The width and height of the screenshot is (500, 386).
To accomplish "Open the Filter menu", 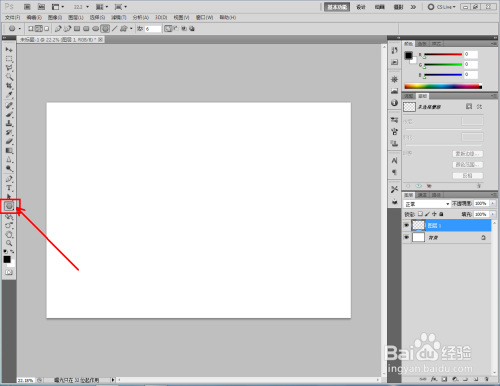I will [119, 17].
